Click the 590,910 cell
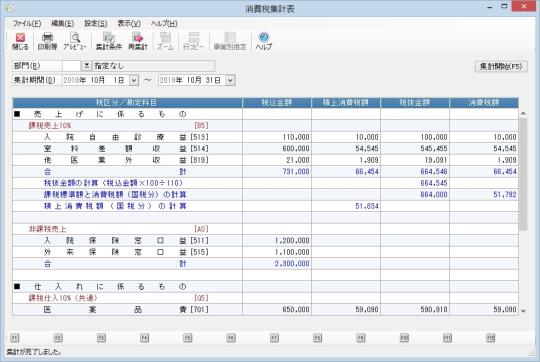This screenshot has width=540, height=362. (415, 310)
